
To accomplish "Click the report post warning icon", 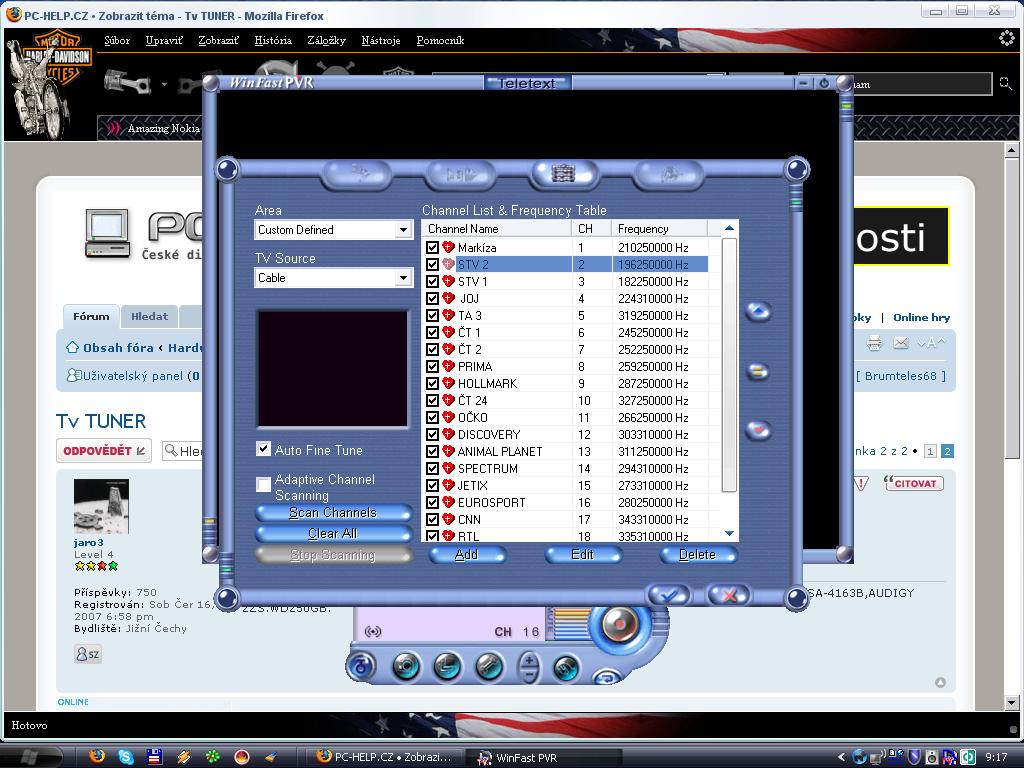I will [x=861, y=483].
